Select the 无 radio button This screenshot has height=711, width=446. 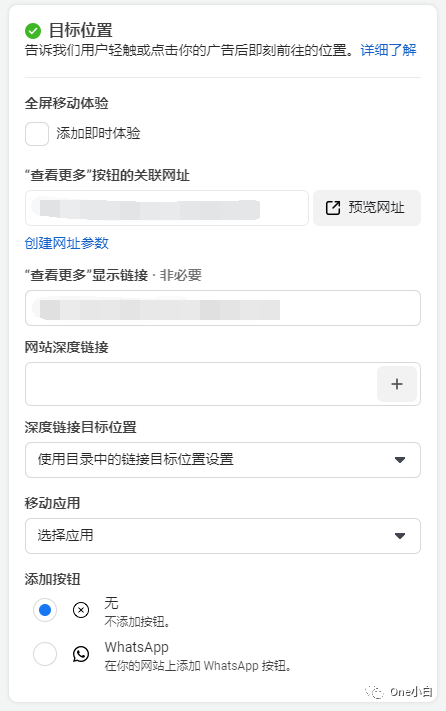[x=45, y=610]
